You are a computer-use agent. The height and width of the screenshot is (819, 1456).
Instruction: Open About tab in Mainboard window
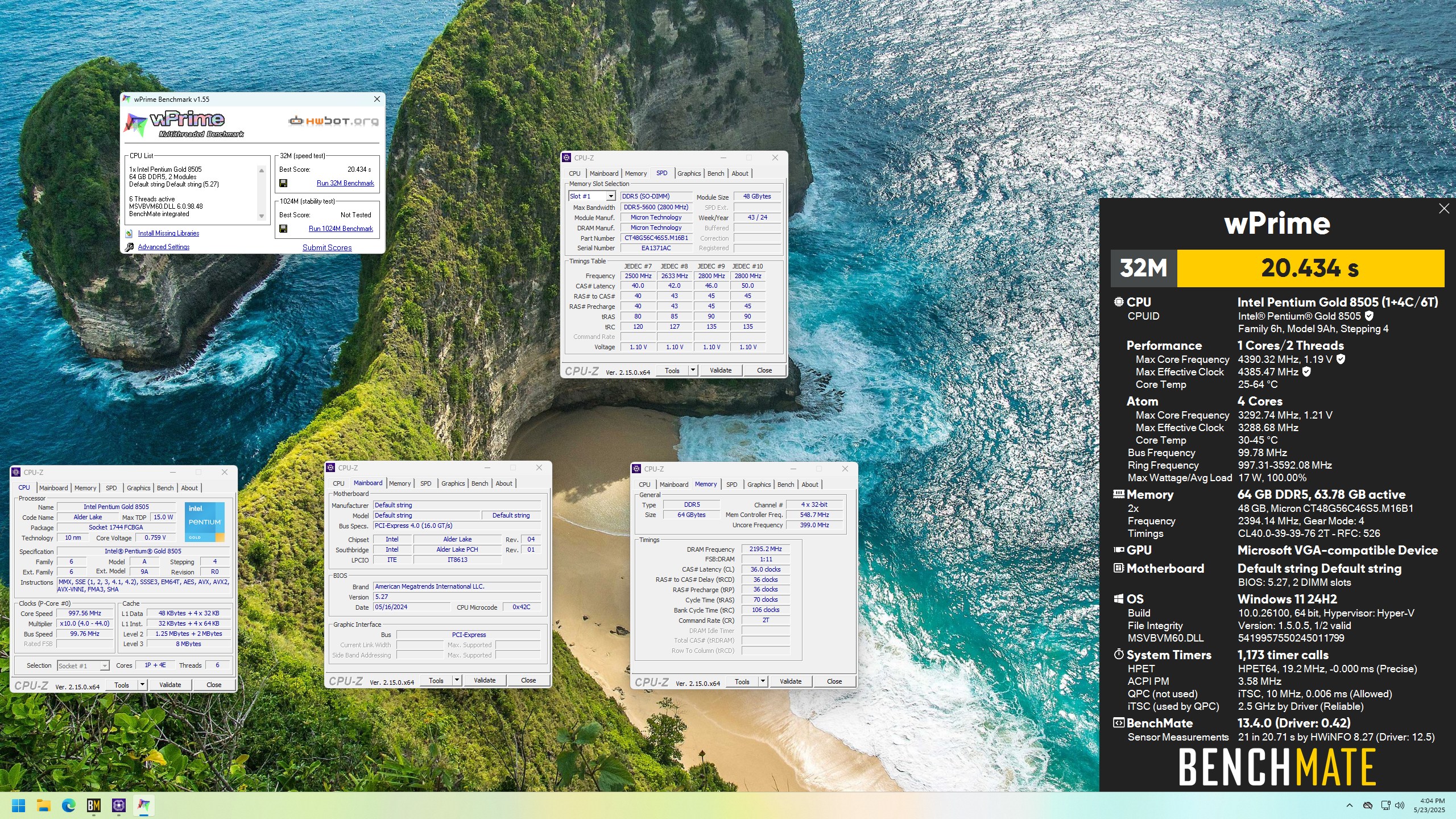tap(504, 483)
